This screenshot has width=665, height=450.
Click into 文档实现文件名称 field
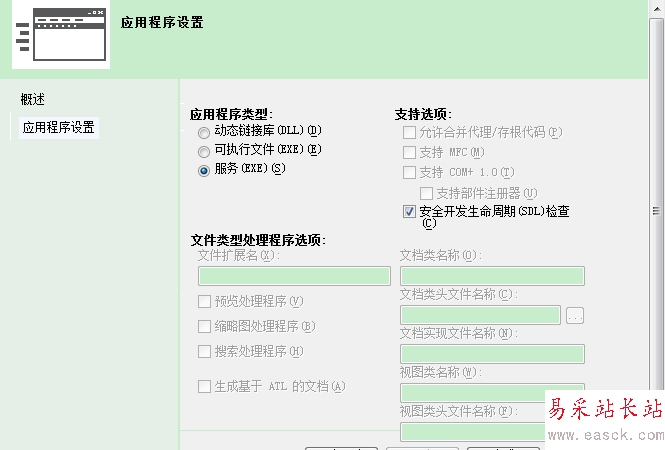pos(492,353)
